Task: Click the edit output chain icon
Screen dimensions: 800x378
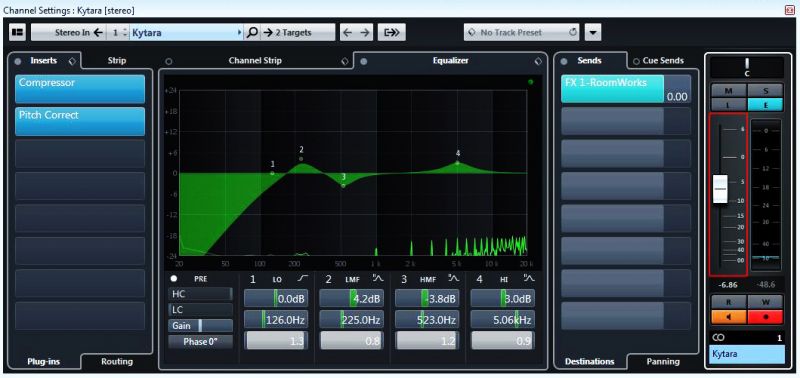Action: click(392, 33)
